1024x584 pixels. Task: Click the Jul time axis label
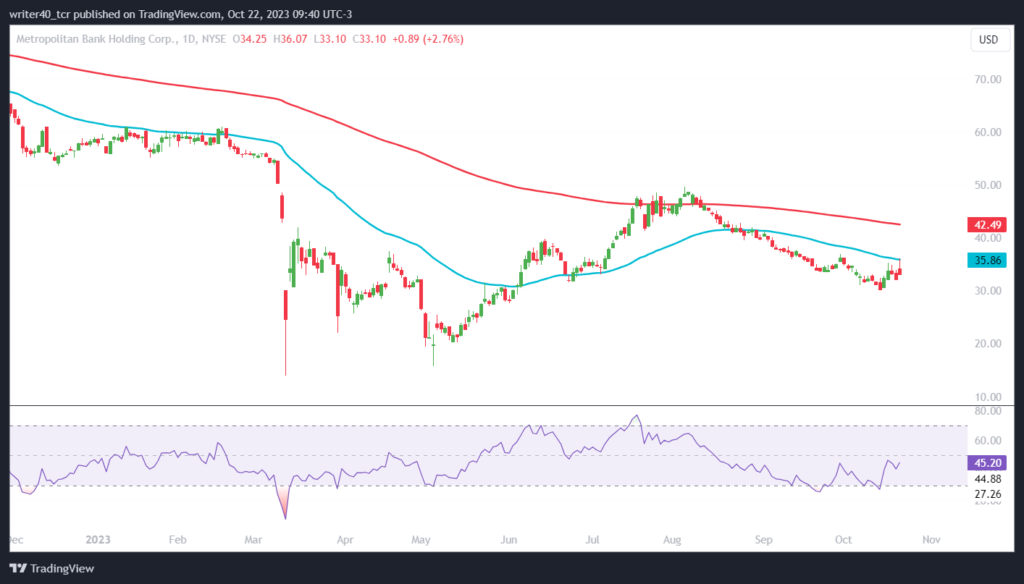tap(592, 540)
